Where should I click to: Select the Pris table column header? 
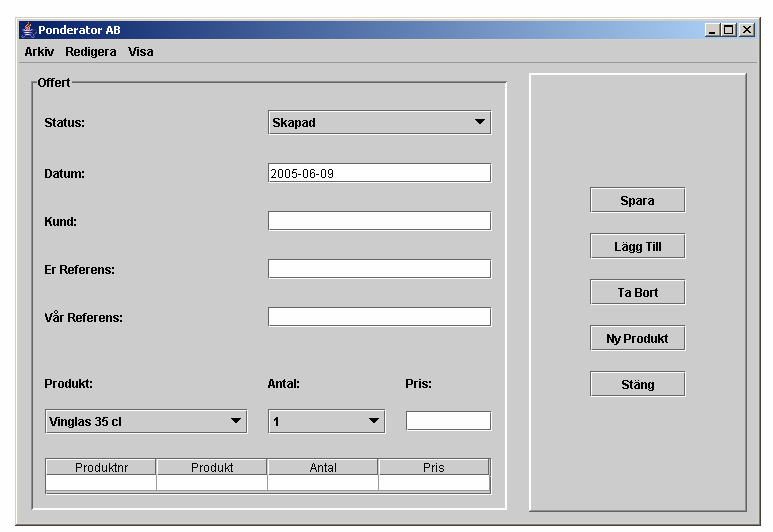[x=434, y=467]
